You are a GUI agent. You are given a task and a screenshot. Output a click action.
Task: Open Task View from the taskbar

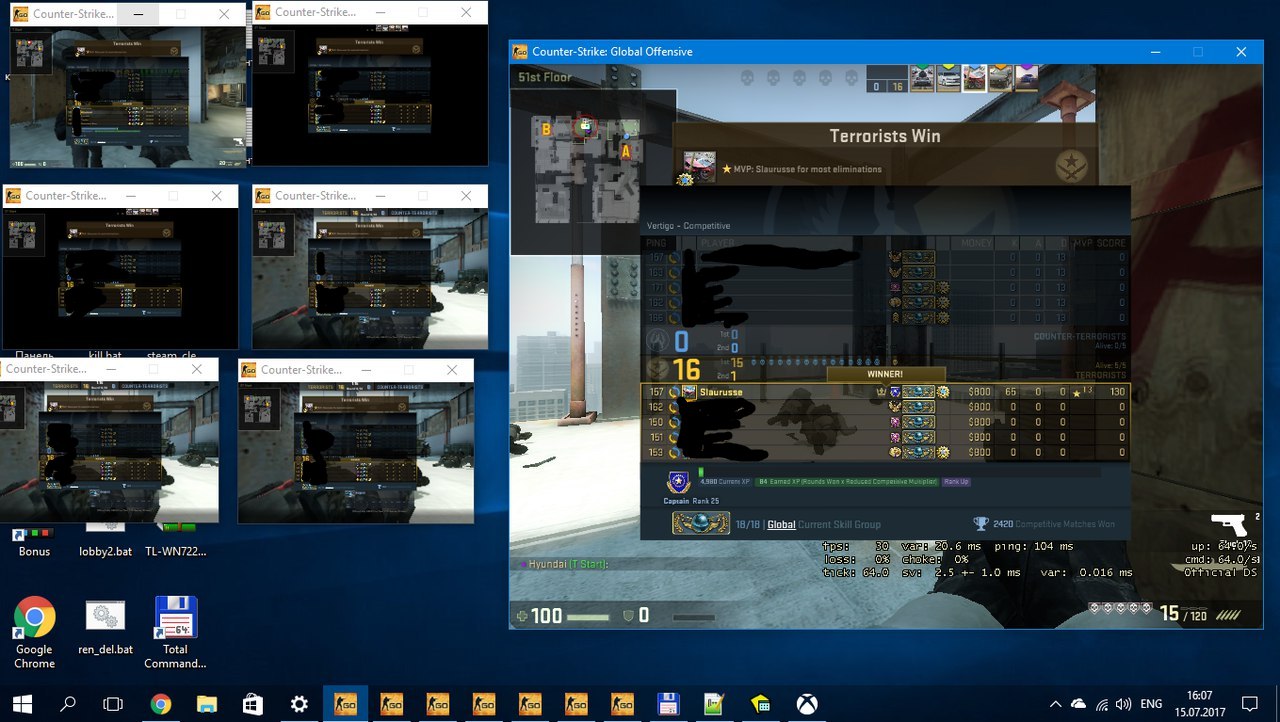(x=114, y=704)
